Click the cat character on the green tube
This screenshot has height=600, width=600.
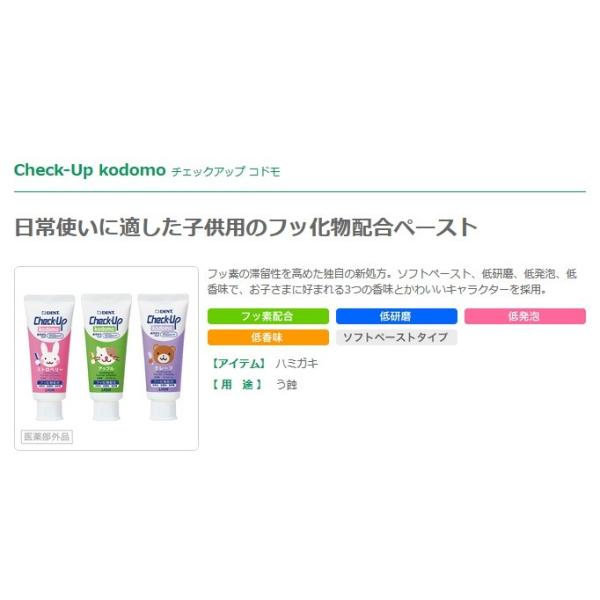pos(106,356)
